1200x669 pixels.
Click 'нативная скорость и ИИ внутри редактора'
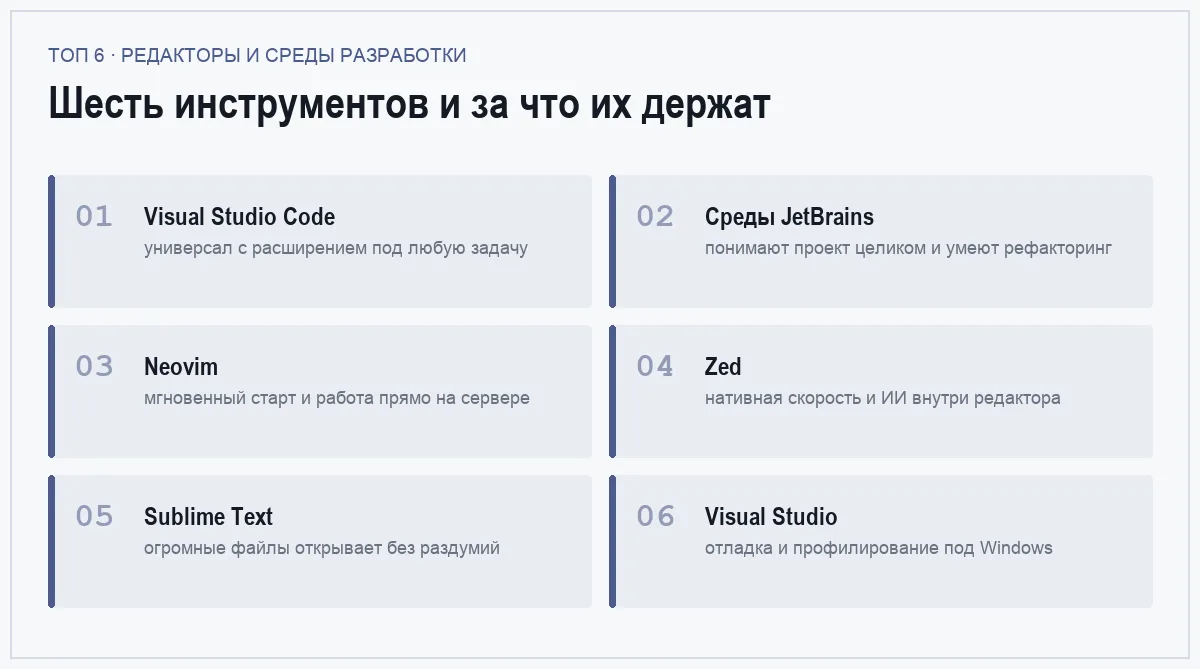[x=883, y=398]
